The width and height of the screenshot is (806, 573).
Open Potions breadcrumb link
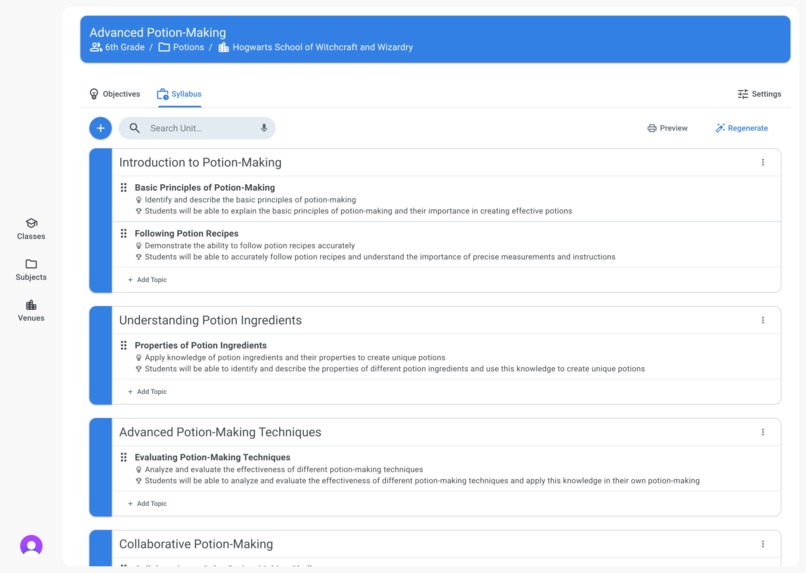[188, 47]
